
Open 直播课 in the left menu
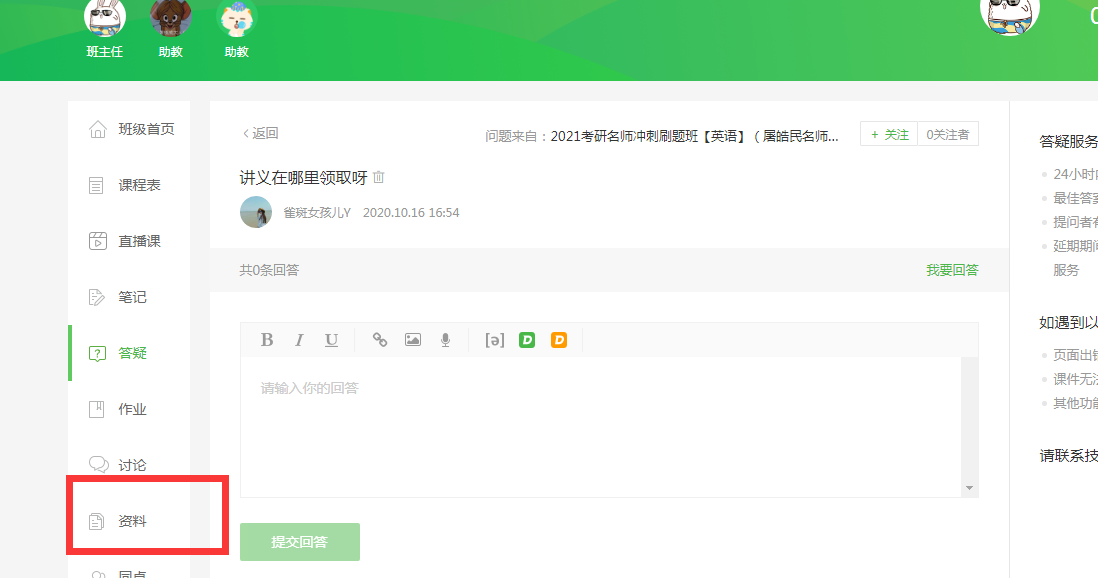coord(139,241)
